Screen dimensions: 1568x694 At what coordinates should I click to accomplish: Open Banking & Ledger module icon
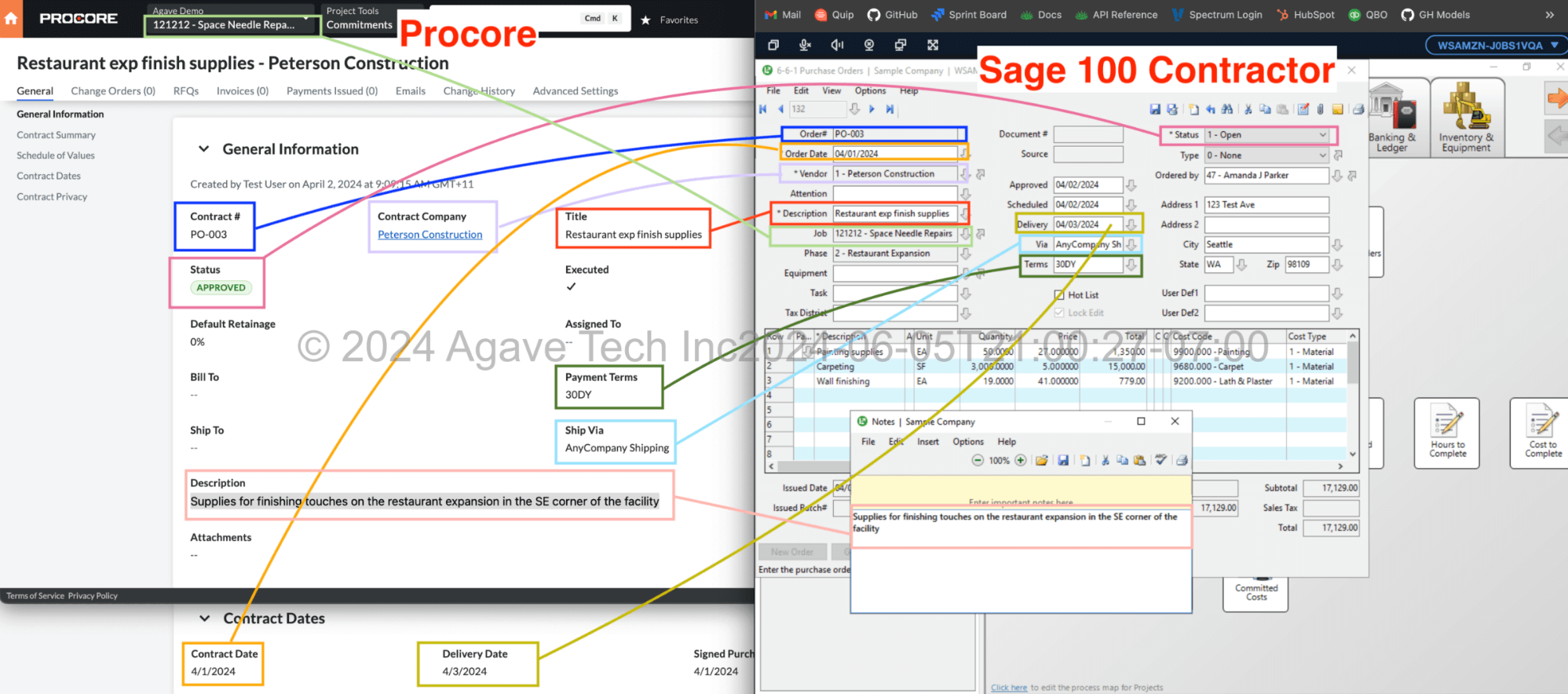coord(1392,118)
